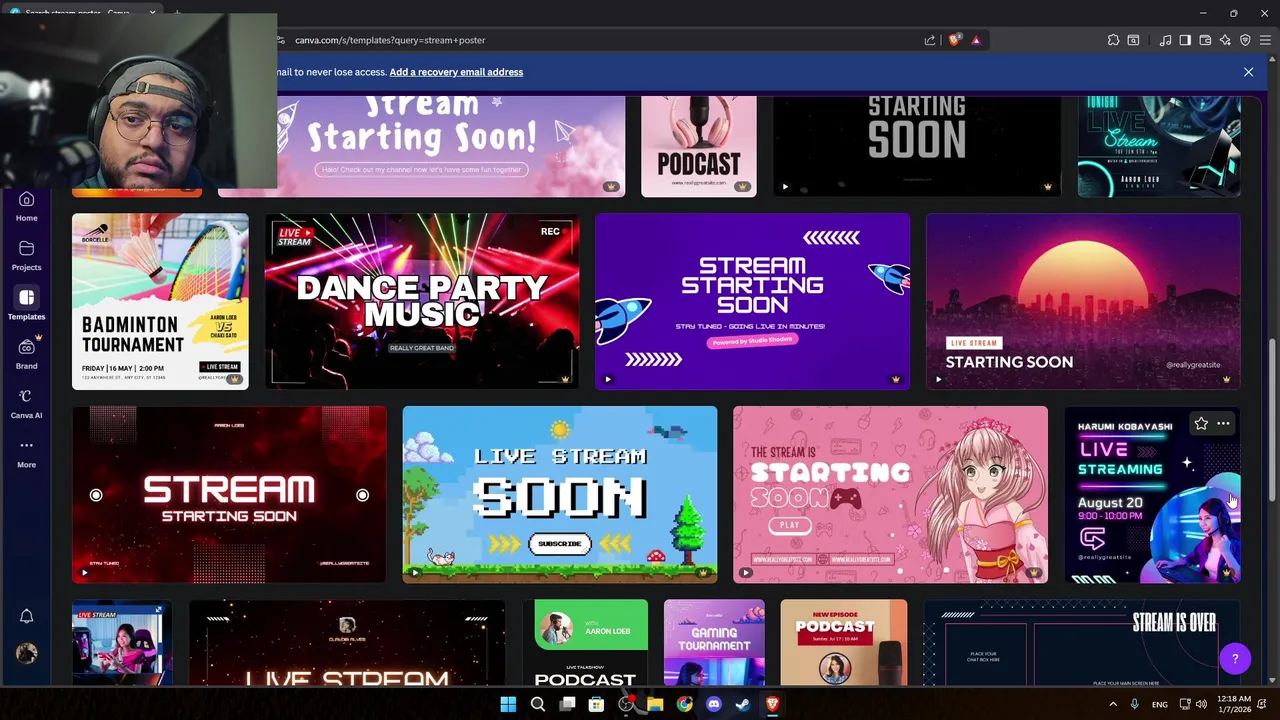Open the black Starting Soon template
The width and height of the screenshot is (1280, 720).
click(917, 146)
